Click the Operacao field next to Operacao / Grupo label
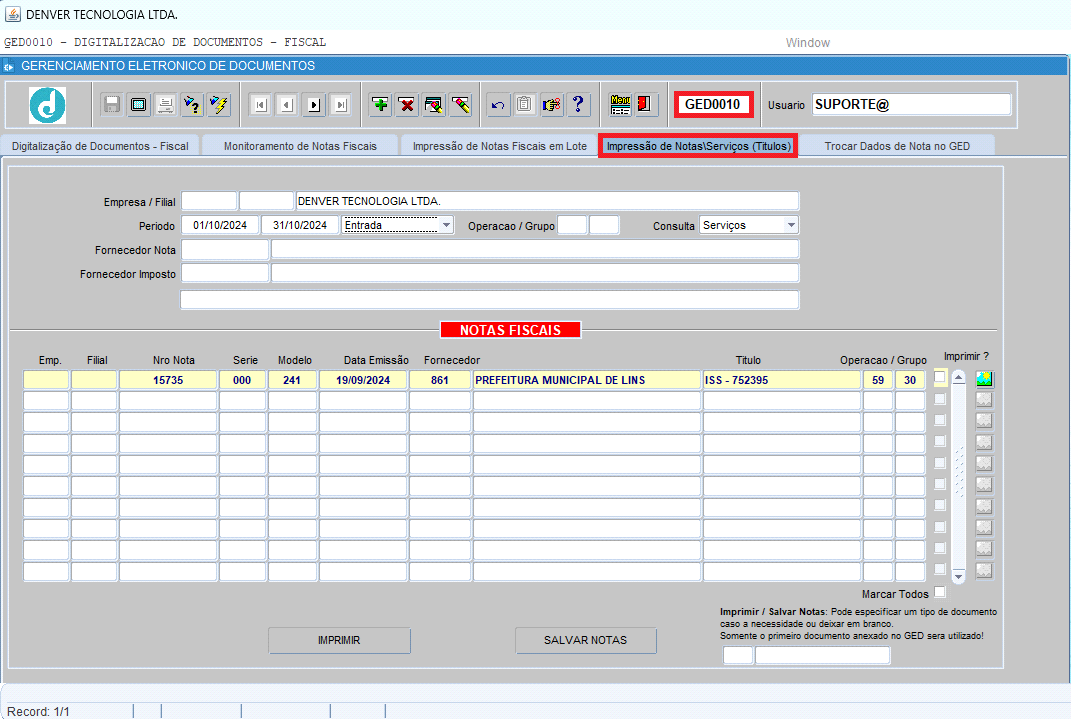 click(x=572, y=225)
